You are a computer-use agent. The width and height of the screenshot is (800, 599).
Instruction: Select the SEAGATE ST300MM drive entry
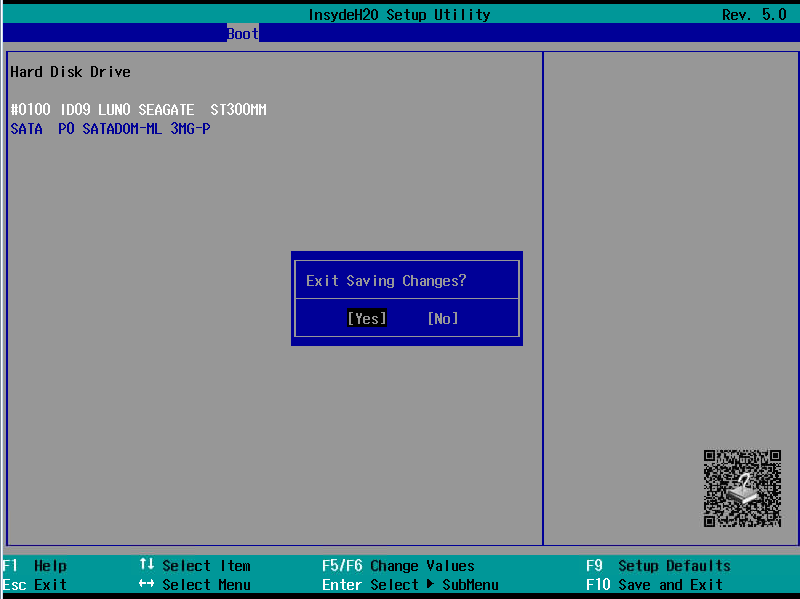click(x=138, y=110)
